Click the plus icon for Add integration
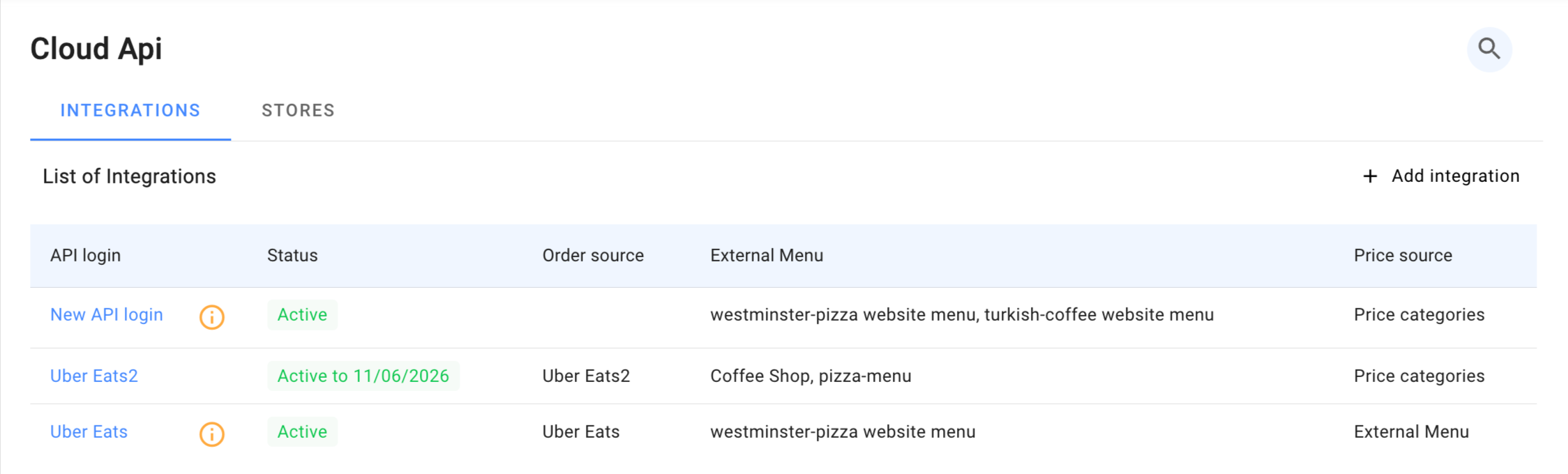1568x474 pixels. 1370,176
